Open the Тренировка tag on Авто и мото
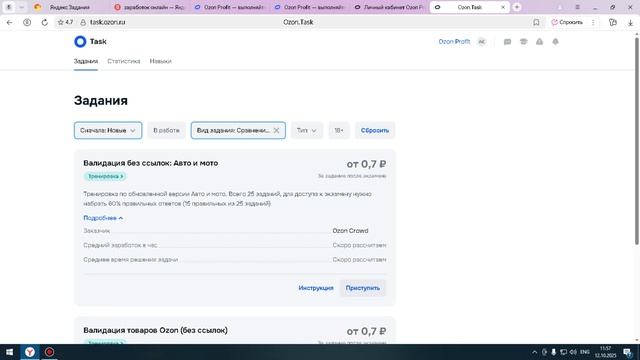 (105, 176)
